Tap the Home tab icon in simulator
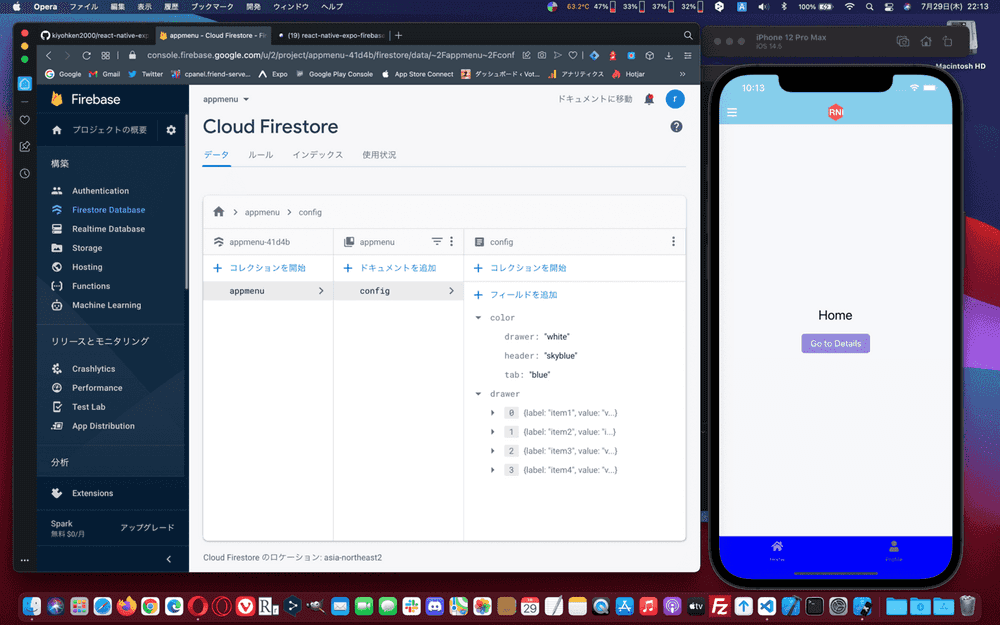This screenshot has height=625, width=1000. pos(777,547)
